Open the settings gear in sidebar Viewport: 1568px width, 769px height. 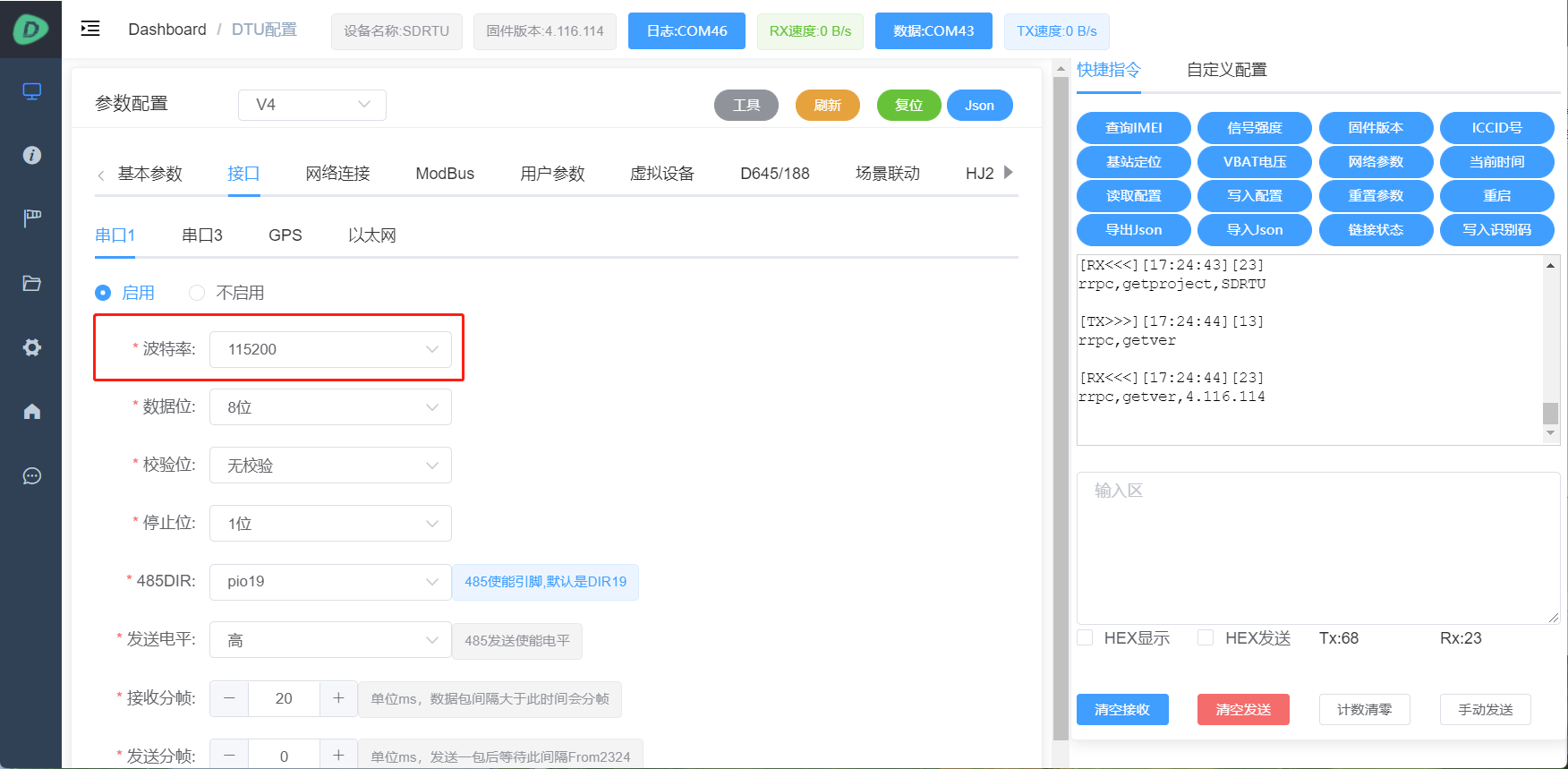coord(32,347)
